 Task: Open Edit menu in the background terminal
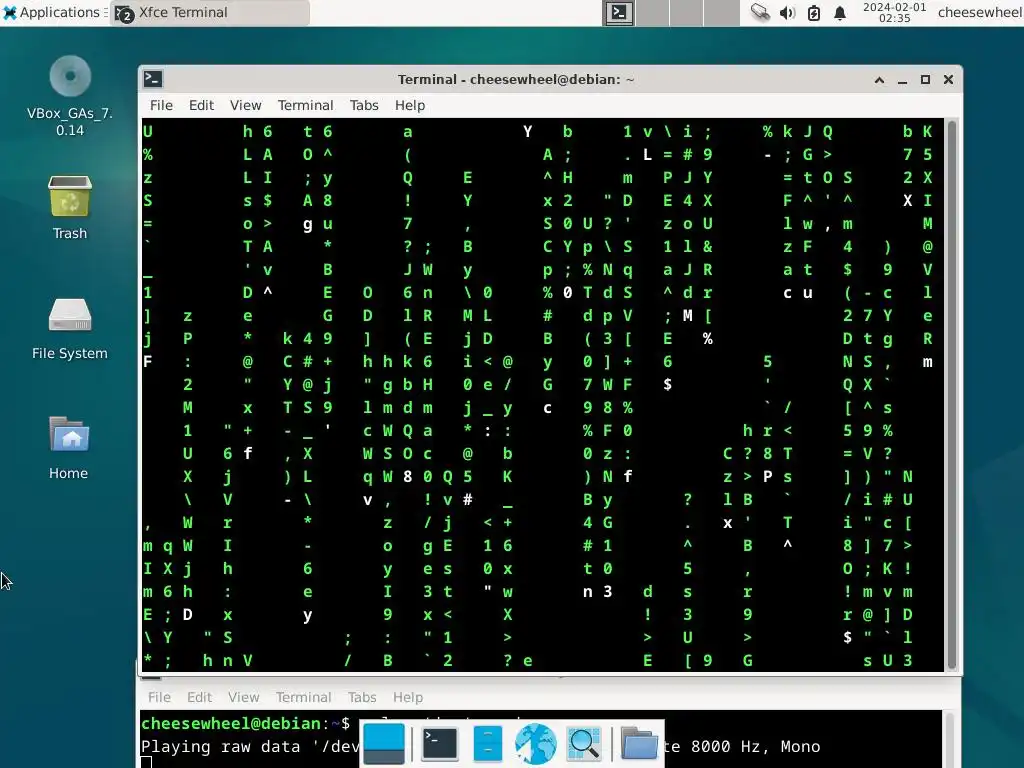[199, 697]
